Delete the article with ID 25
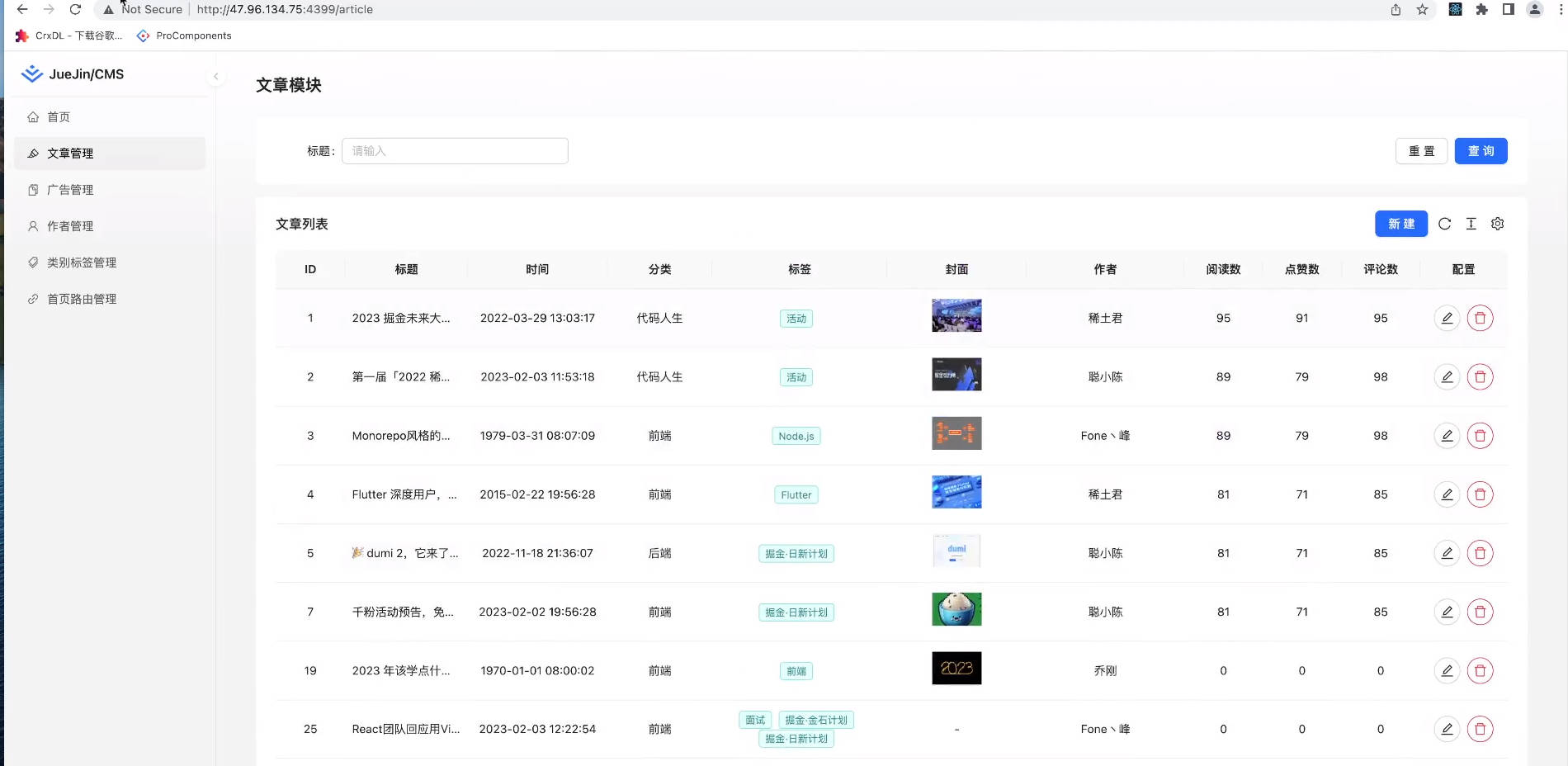The width and height of the screenshot is (1568, 766). pos(1480,729)
